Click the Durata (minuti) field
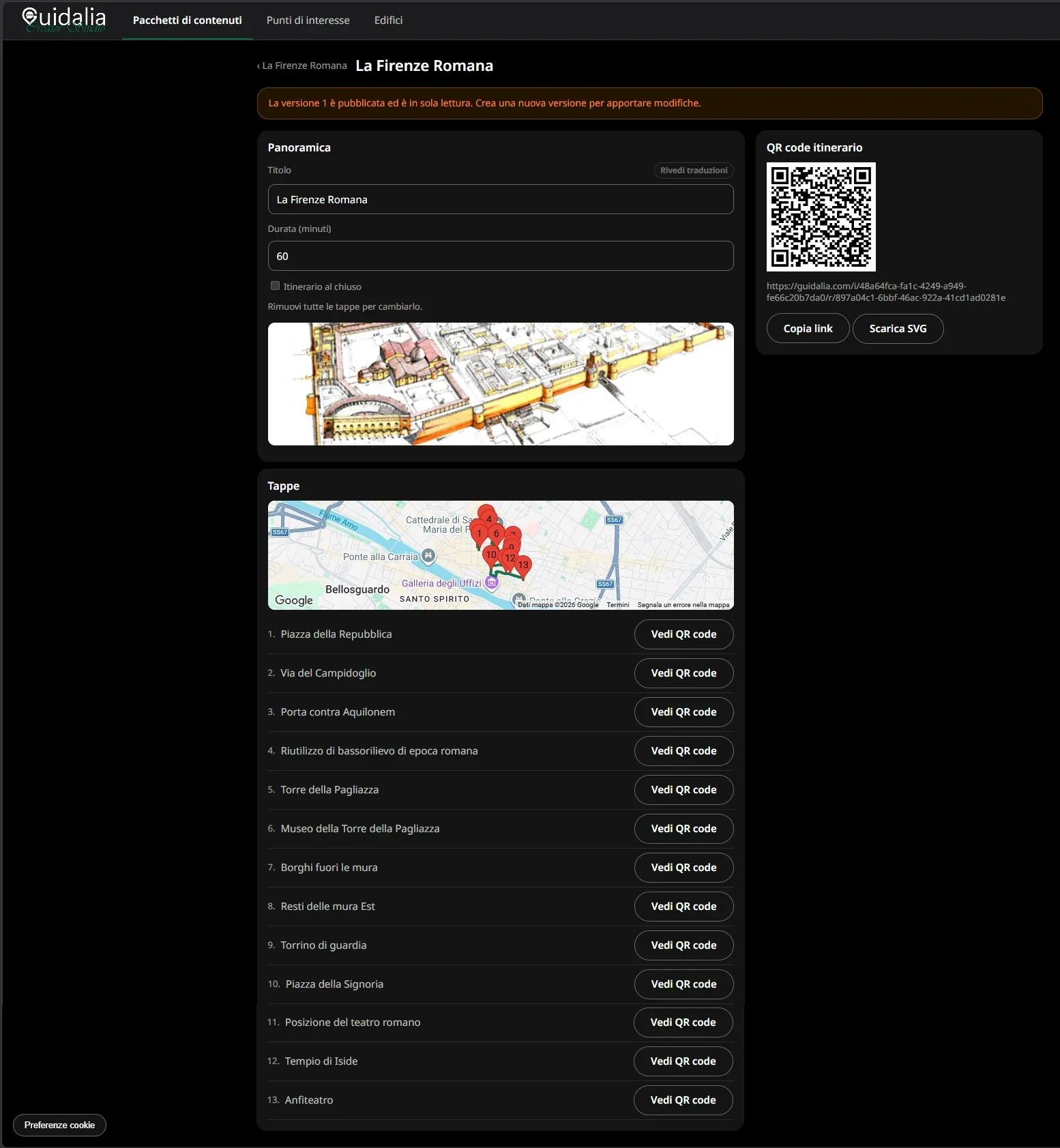1060x1148 pixels. coord(501,256)
